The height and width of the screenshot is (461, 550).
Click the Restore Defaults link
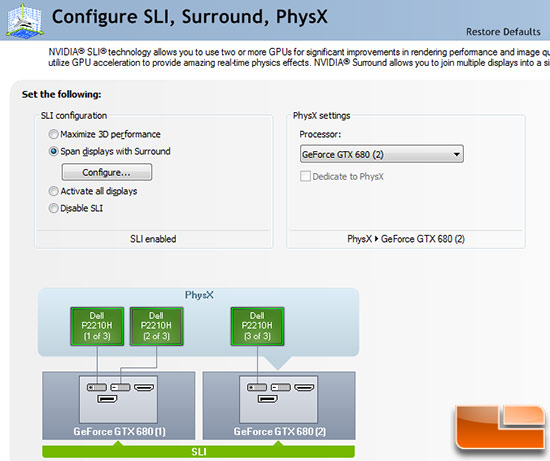coord(503,32)
